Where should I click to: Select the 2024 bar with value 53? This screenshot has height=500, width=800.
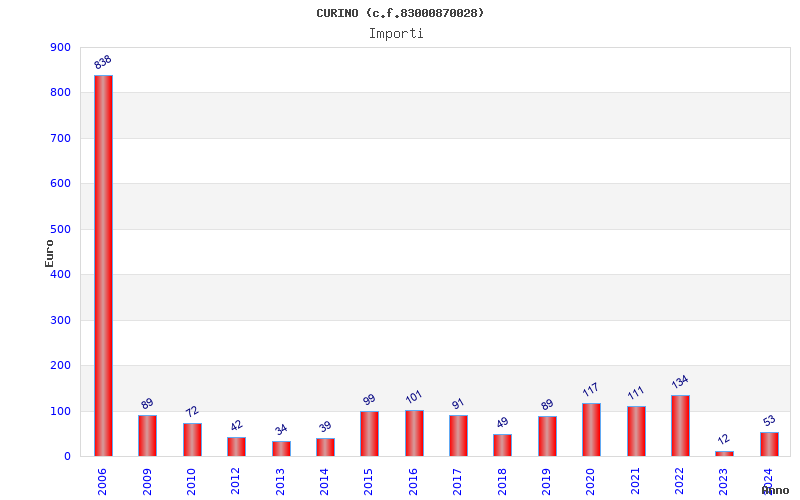(x=769, y=444)
